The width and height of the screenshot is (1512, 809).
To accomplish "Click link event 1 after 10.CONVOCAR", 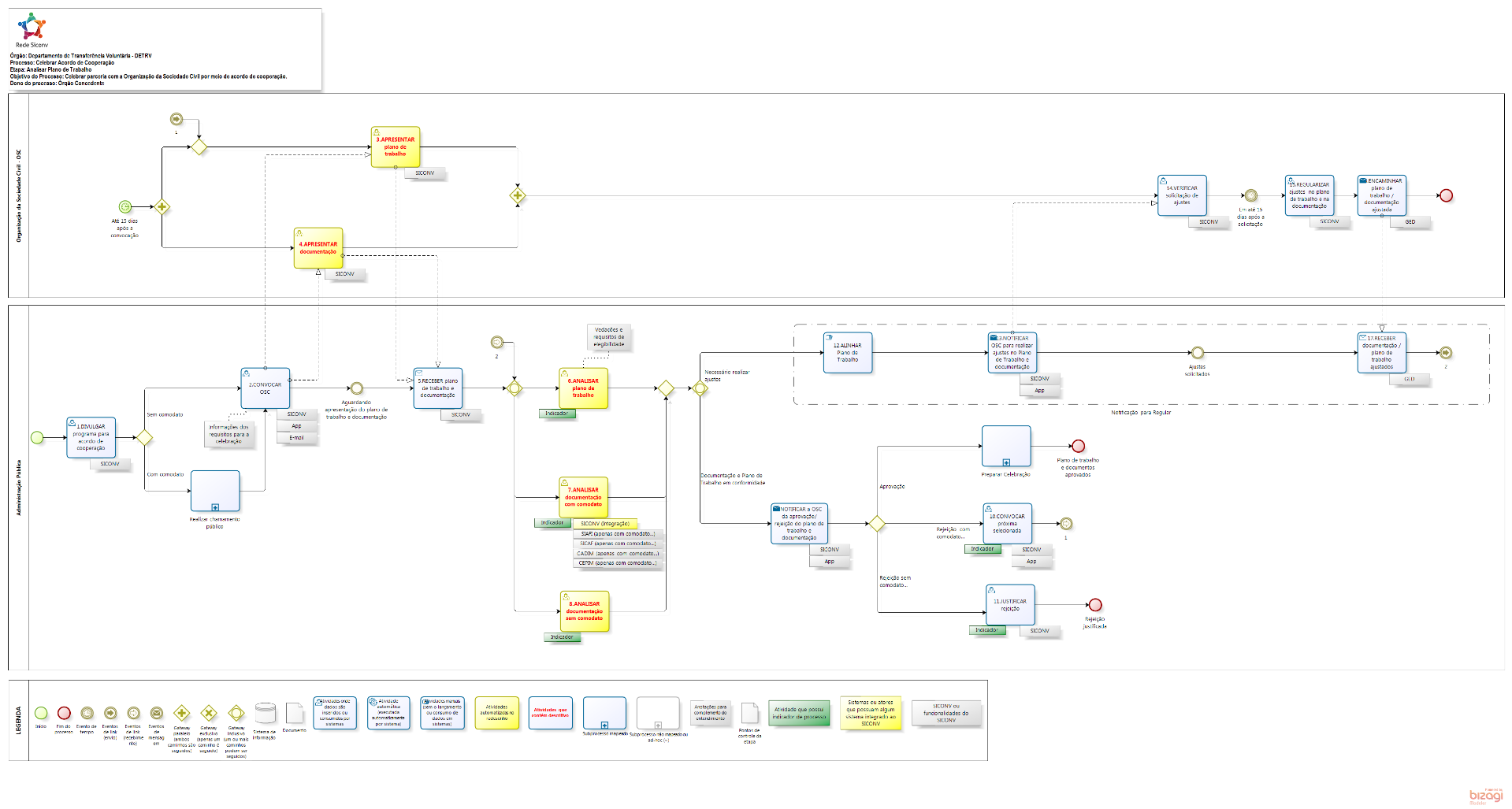I will coord(1066,524).
